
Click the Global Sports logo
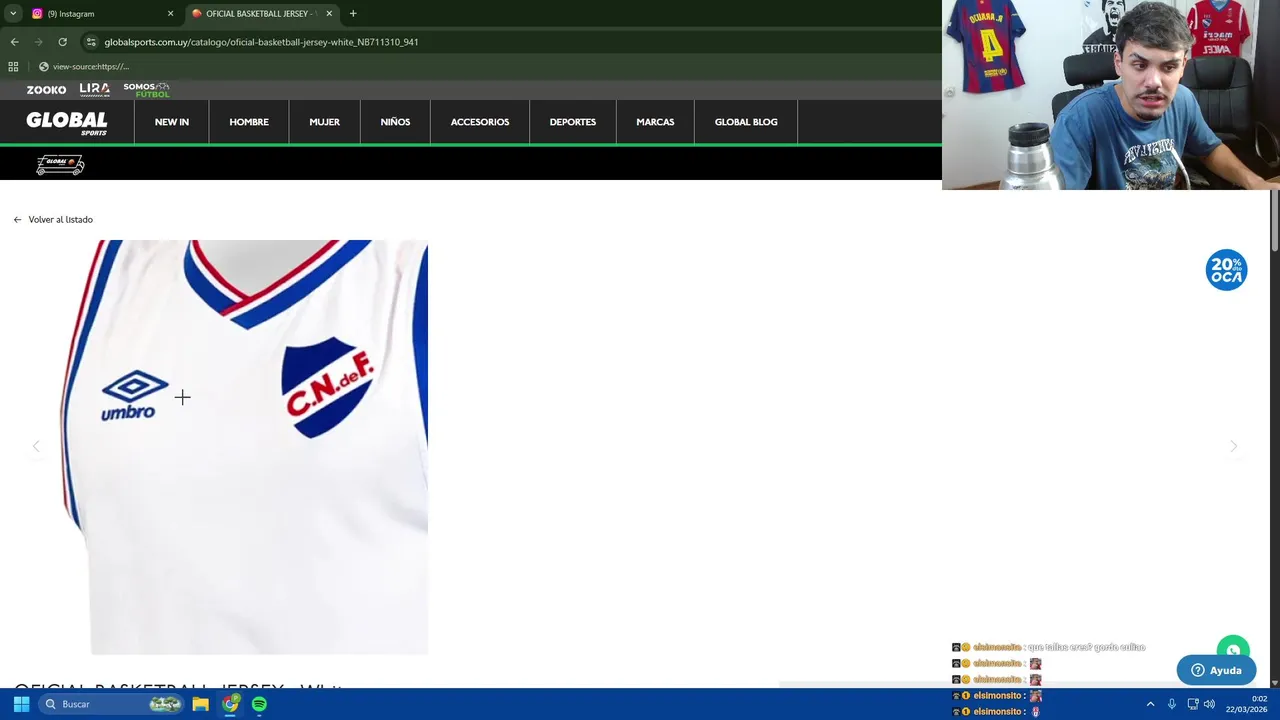coord(67,122)
